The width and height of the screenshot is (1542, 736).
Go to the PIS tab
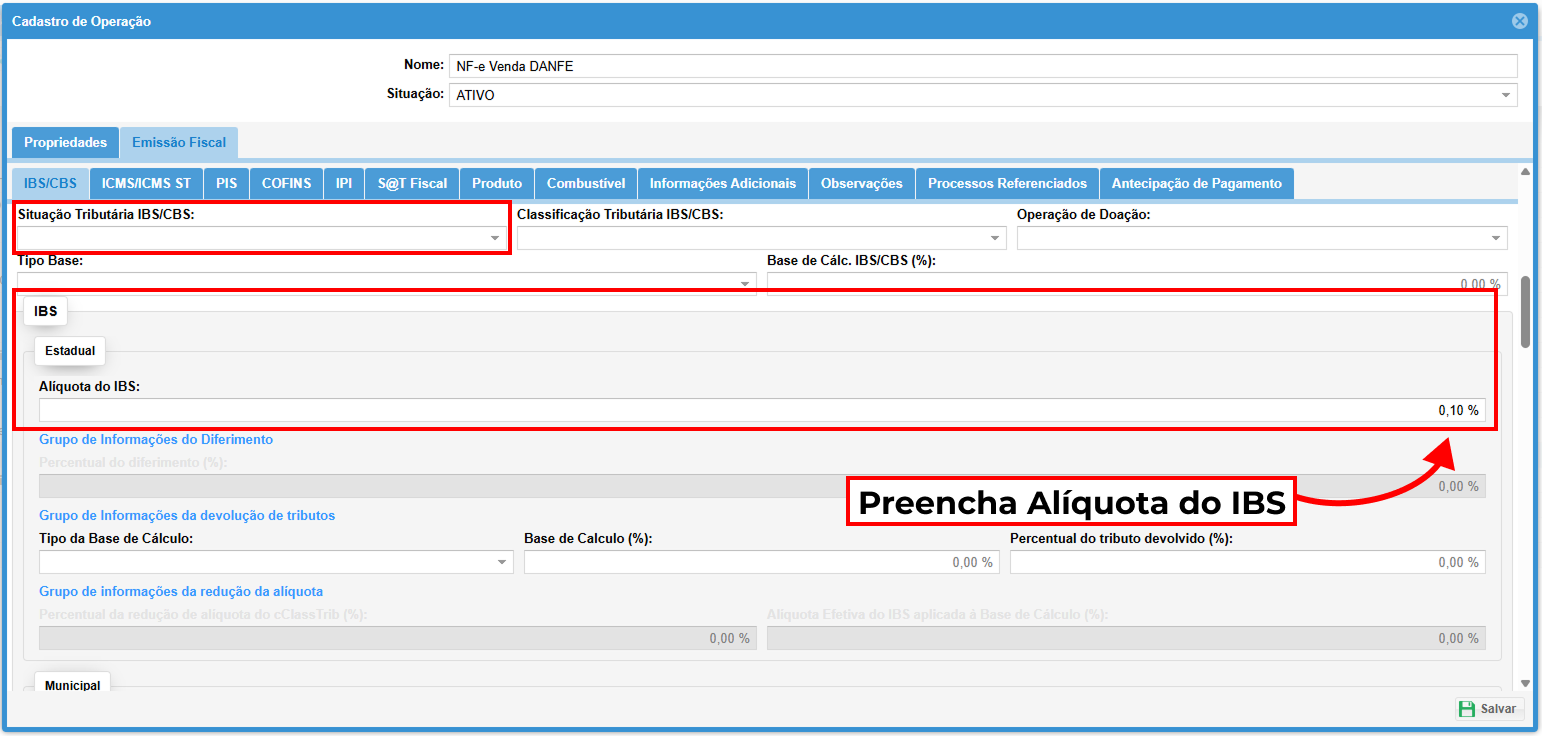tap(226, 184)
